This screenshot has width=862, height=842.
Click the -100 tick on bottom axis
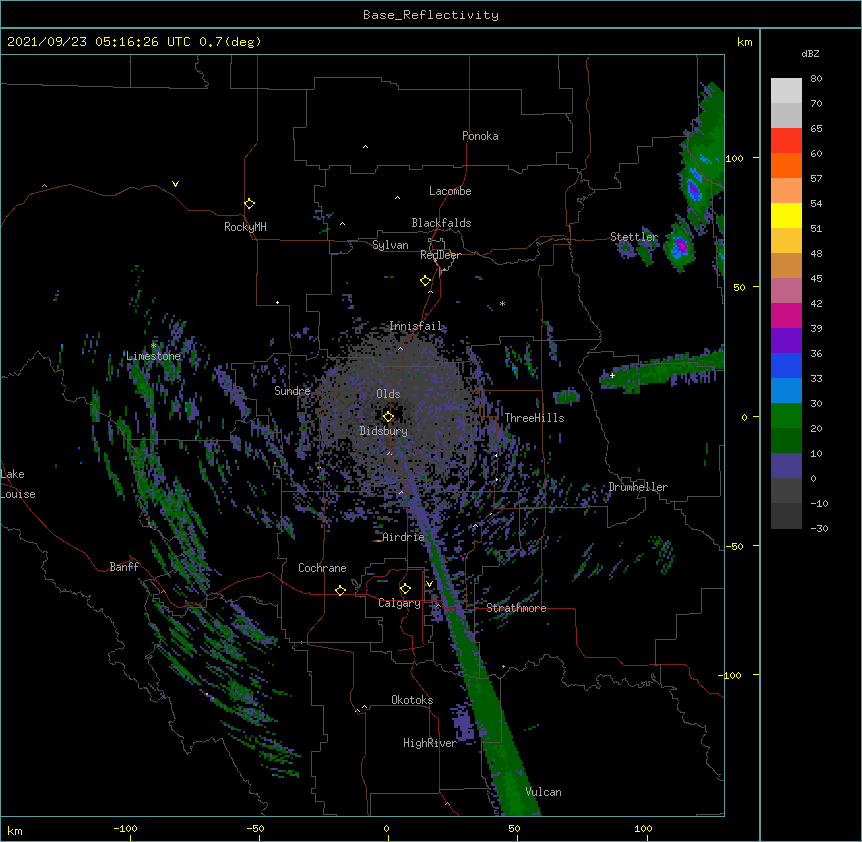point(125,828)
